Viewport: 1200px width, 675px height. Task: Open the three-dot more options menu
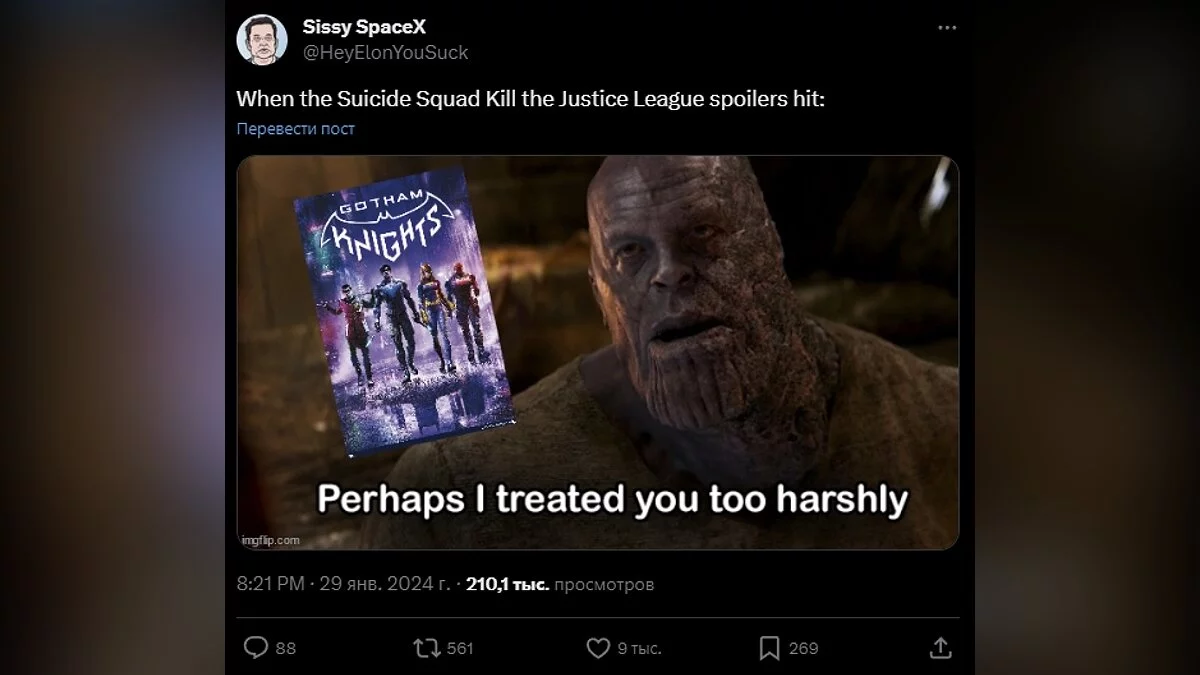(947, 28)
